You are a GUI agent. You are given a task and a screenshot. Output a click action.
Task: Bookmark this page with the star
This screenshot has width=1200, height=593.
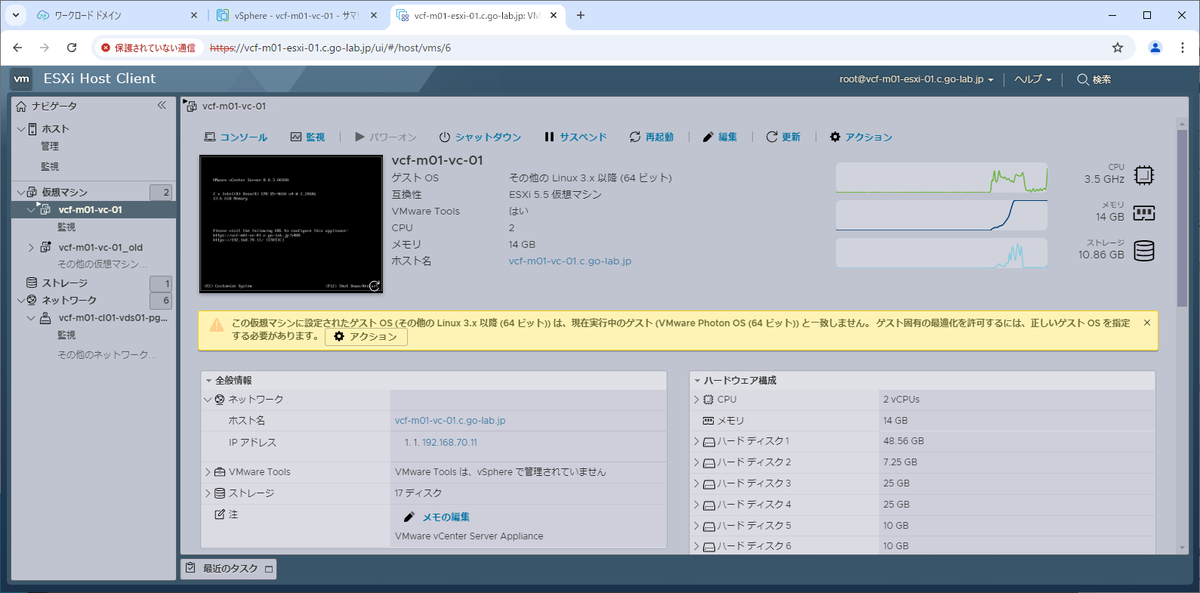click(x=1117, y=47)
